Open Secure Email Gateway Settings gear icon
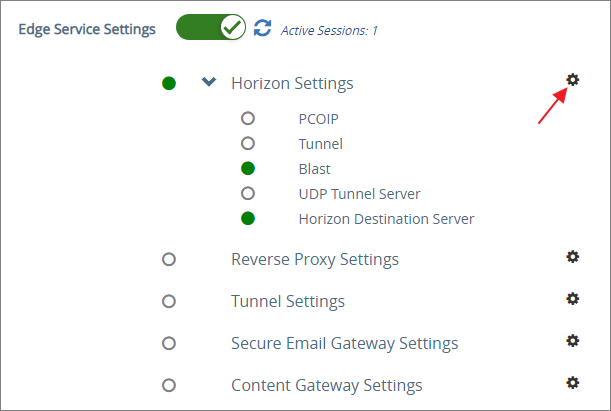611x411 pixels. 573,341
